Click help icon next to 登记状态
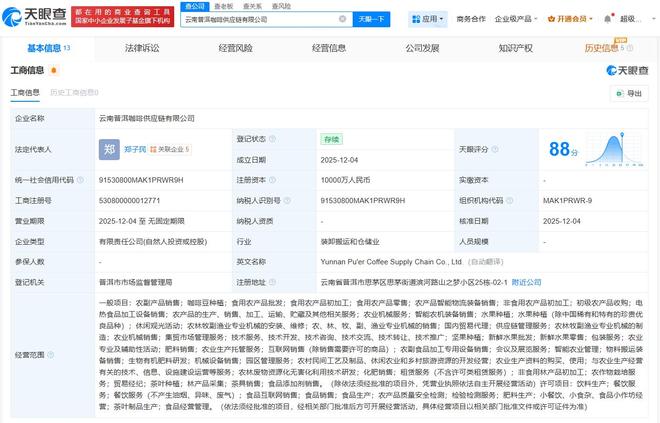Screen dimensions: 660x423 [272, 139]
